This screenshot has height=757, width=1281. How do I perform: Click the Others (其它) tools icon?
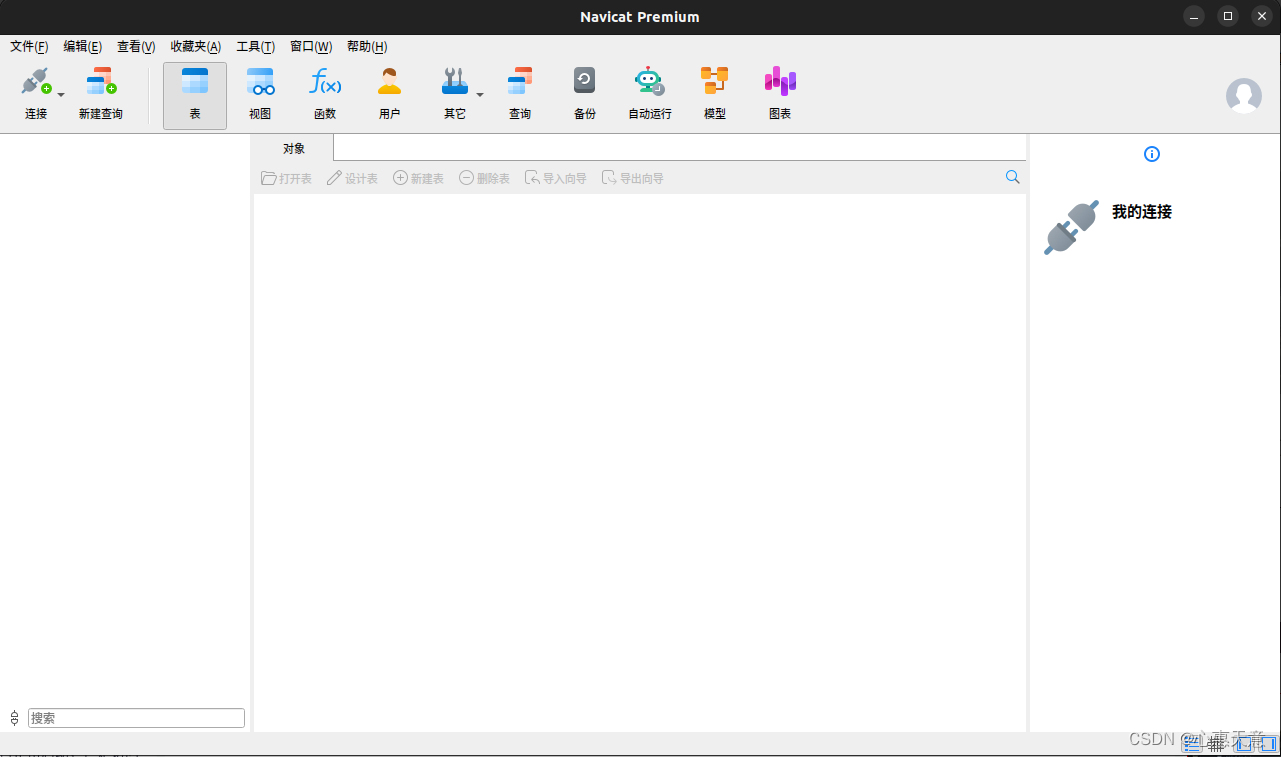click(x=454, y=81)
